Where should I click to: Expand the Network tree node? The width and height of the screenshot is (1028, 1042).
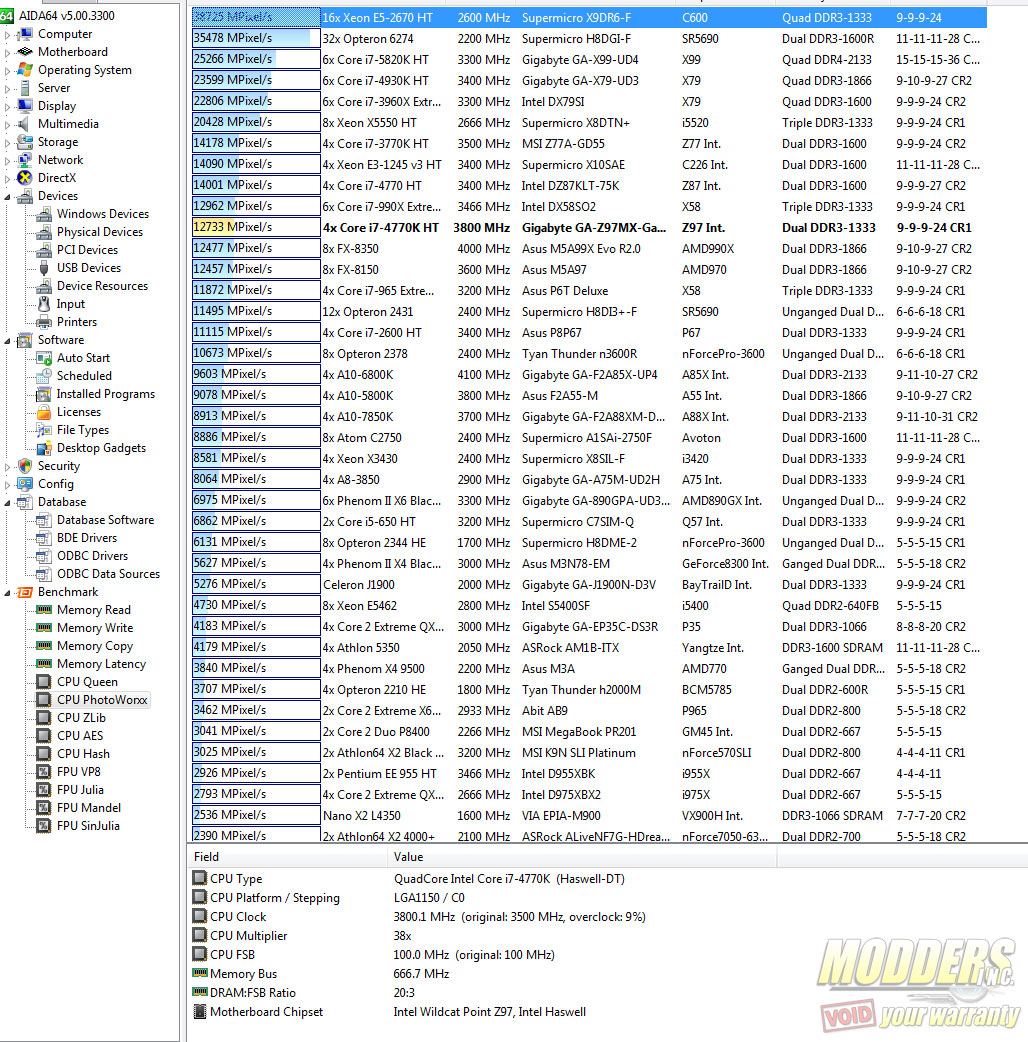tap(7, 159)
